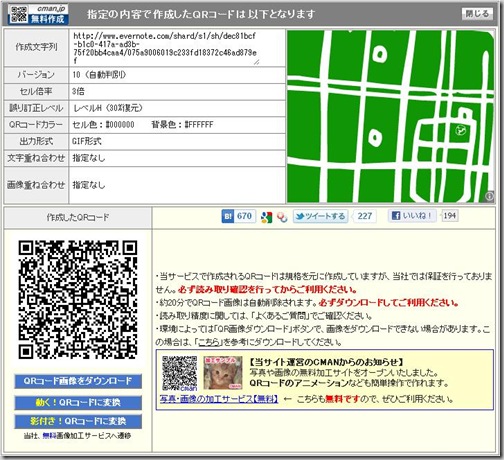Click the 誤り訂正レベル value レベルH

click(108, 108)
